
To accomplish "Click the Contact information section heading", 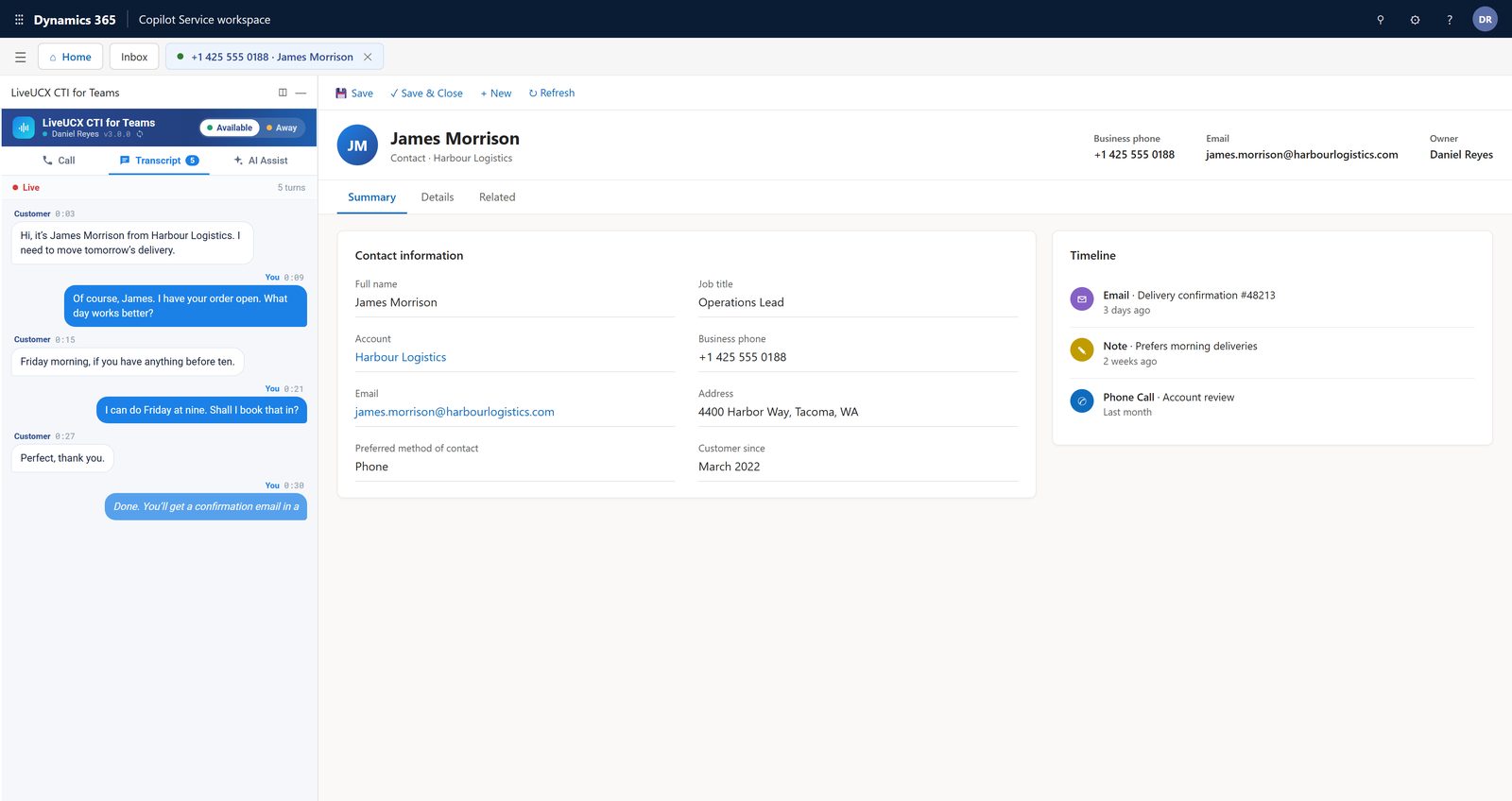I will (x=409, y=255).
